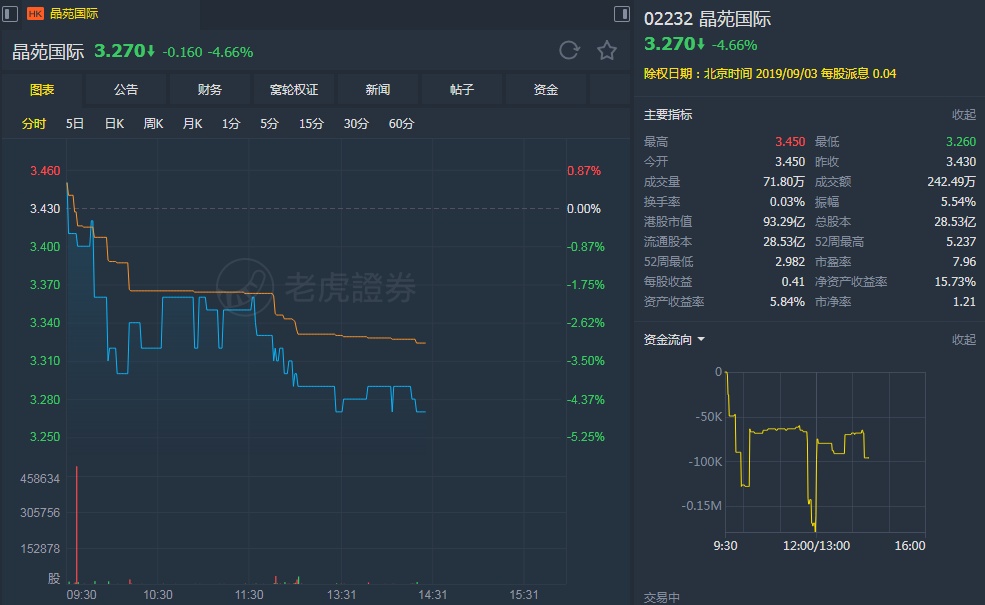
Task: Collapse the 主要指标 section
Action: [963, 115]
